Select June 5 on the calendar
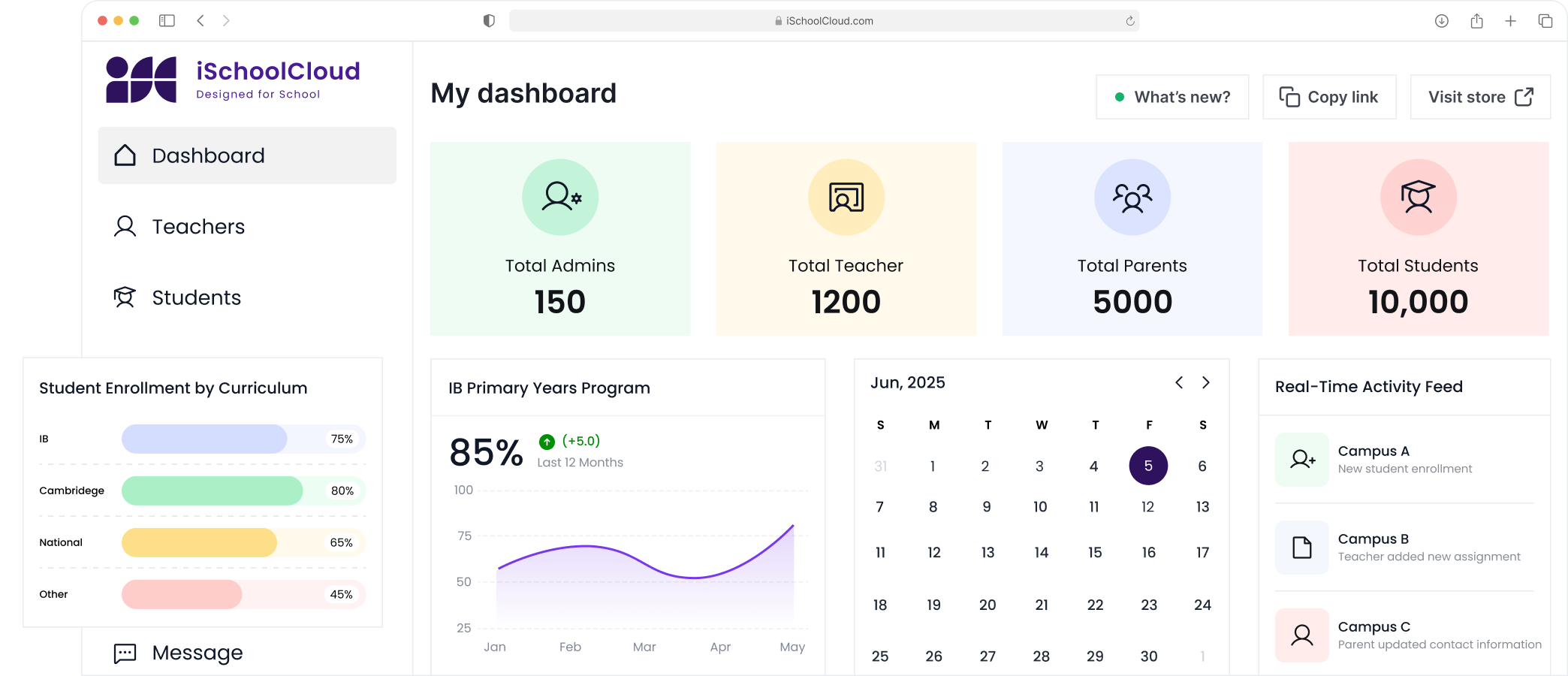 coord(1148,466)
